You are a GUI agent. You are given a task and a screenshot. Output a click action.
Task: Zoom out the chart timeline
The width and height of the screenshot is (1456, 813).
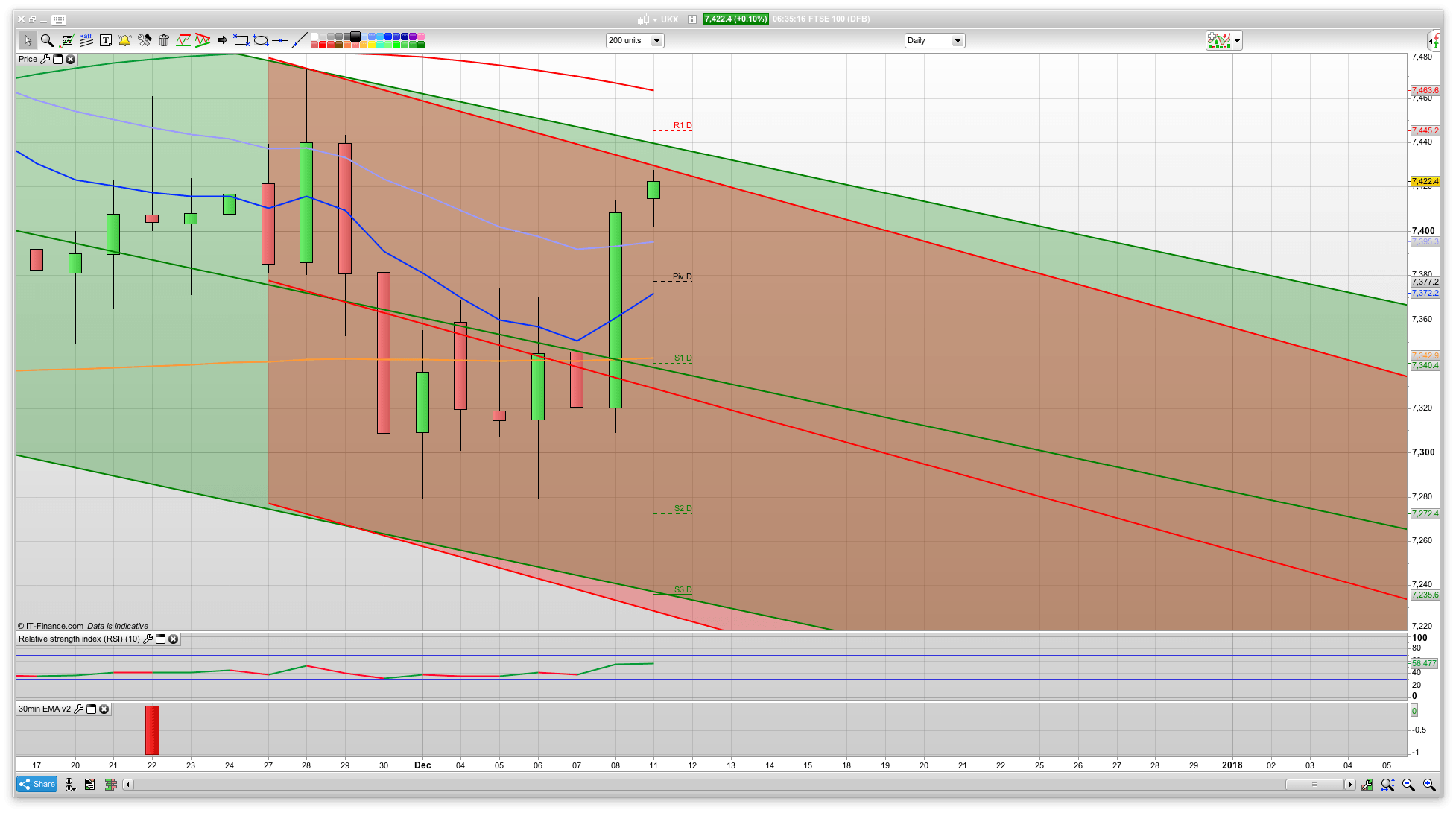[x=1408, y=785]
